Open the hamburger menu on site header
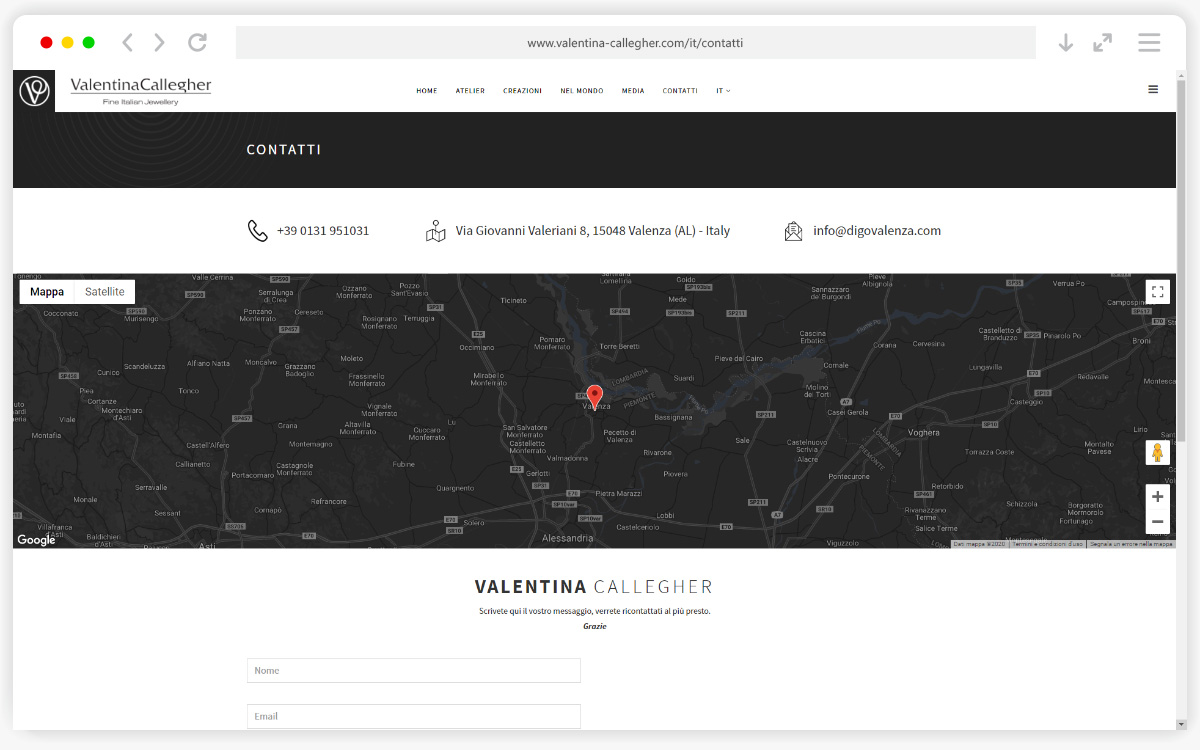This screenshot has height=750, width=1200. point(1153,90)
